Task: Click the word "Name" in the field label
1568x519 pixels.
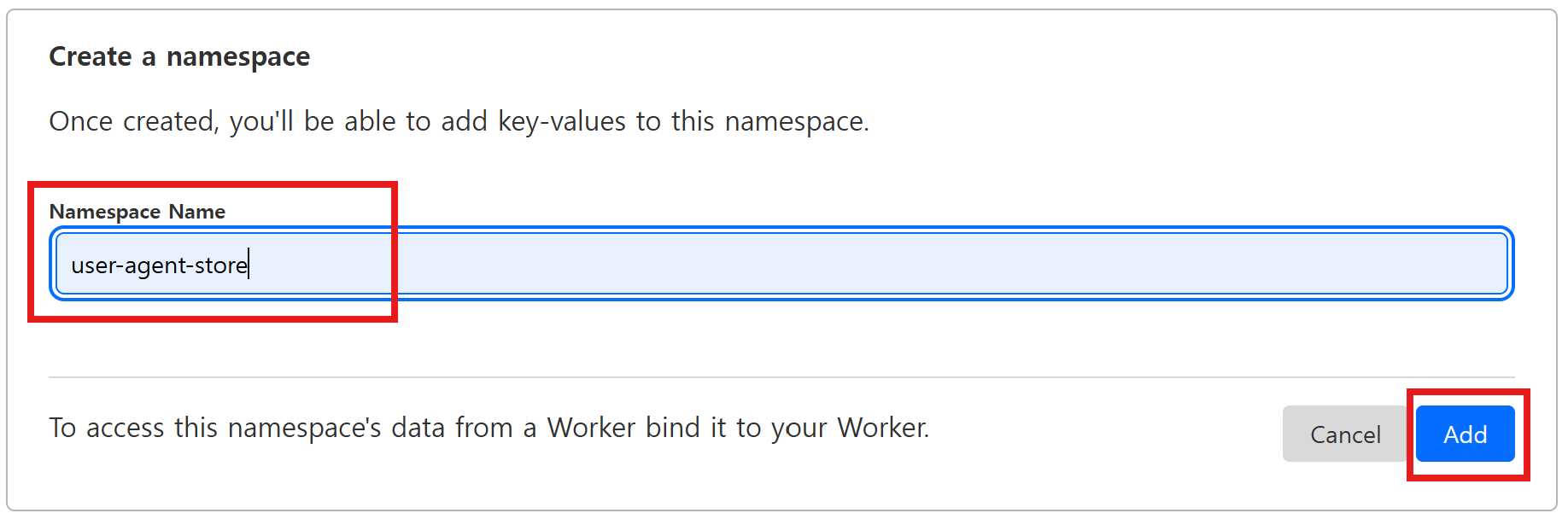Action: 196,212
